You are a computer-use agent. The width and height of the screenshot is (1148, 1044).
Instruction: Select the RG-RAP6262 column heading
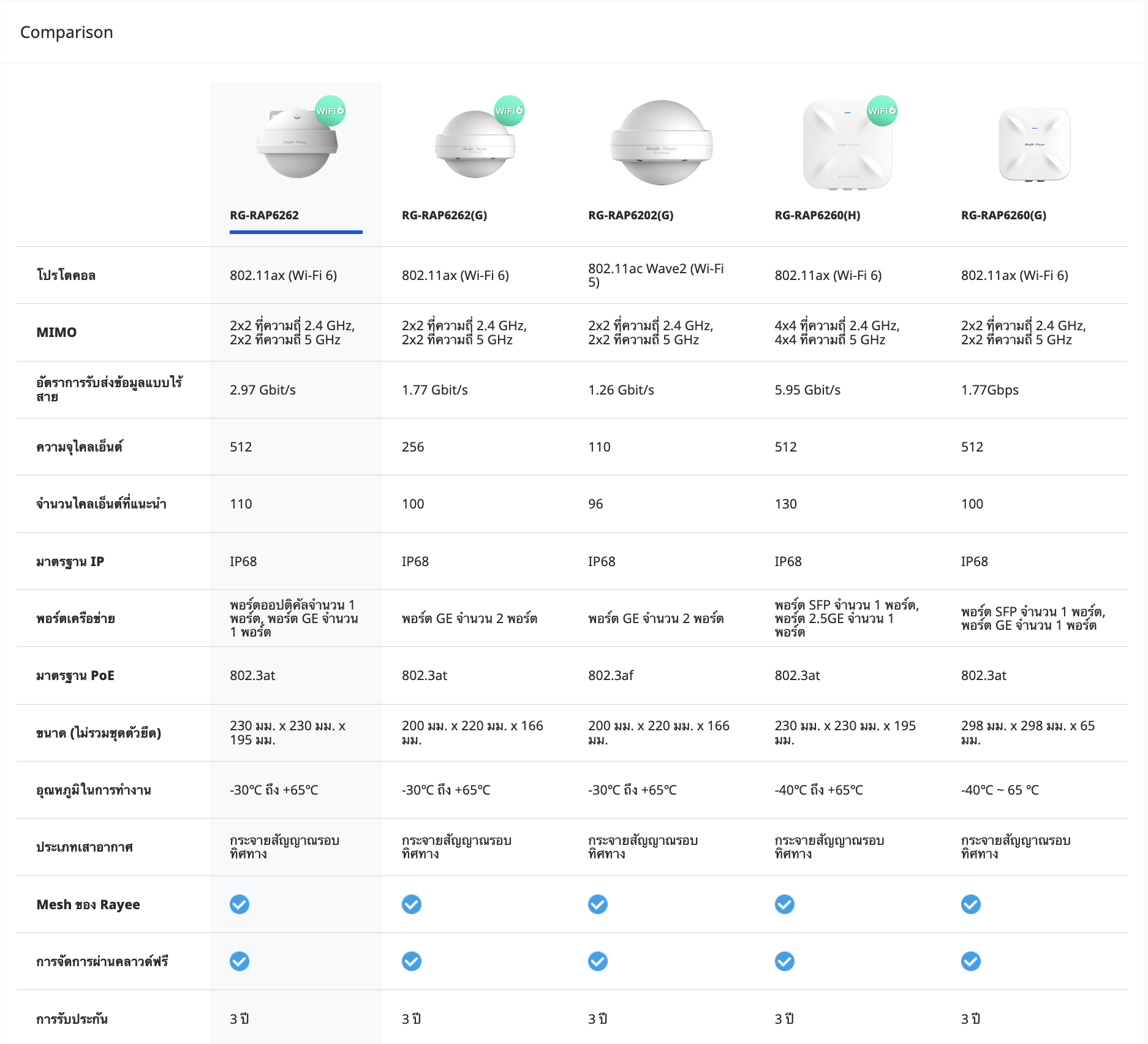click(x=264, y=215)
